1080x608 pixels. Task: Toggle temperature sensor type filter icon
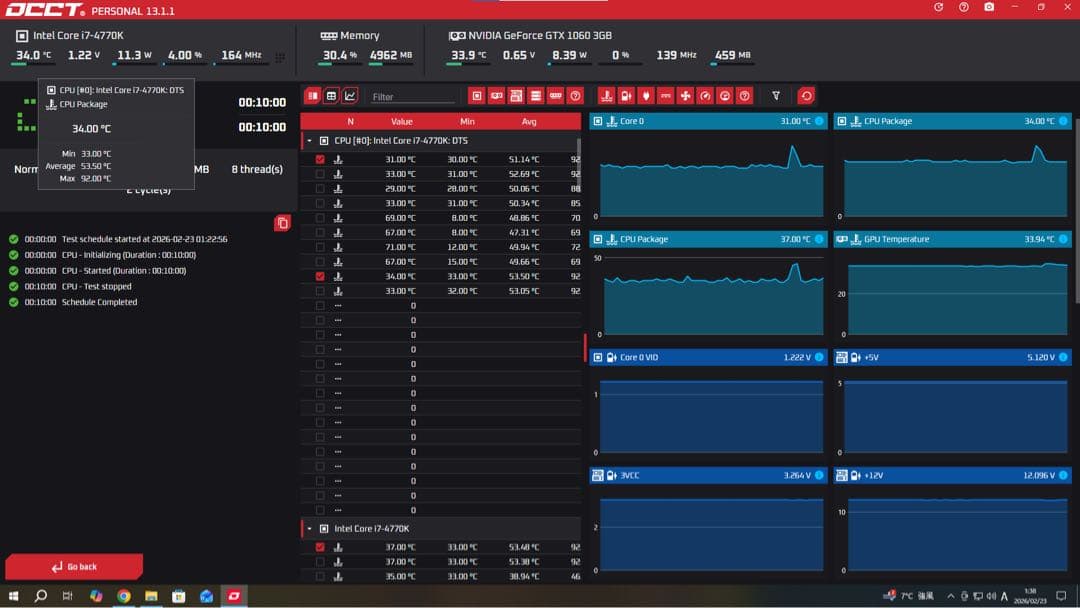click(606, 96)
